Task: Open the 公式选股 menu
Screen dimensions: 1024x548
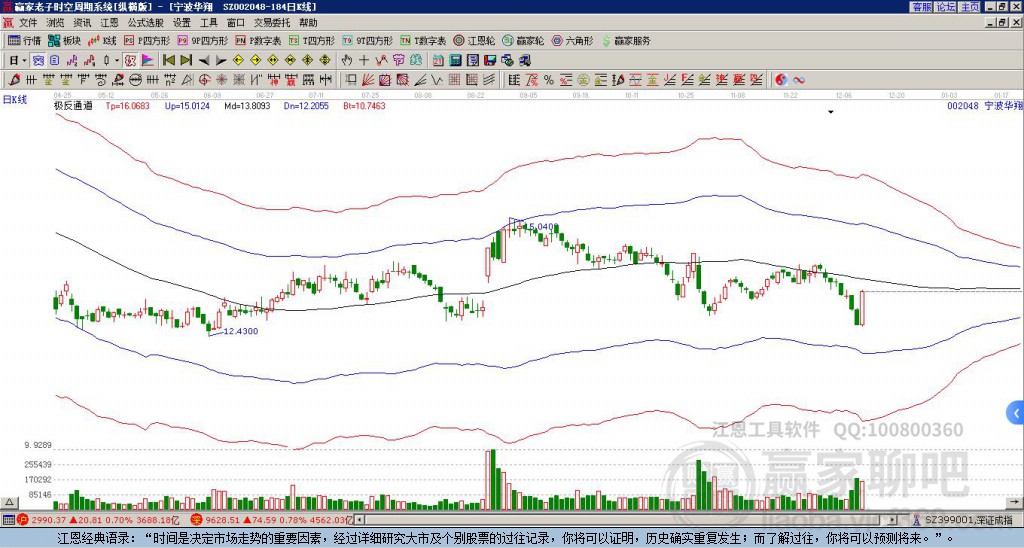Action: point(145,23)
